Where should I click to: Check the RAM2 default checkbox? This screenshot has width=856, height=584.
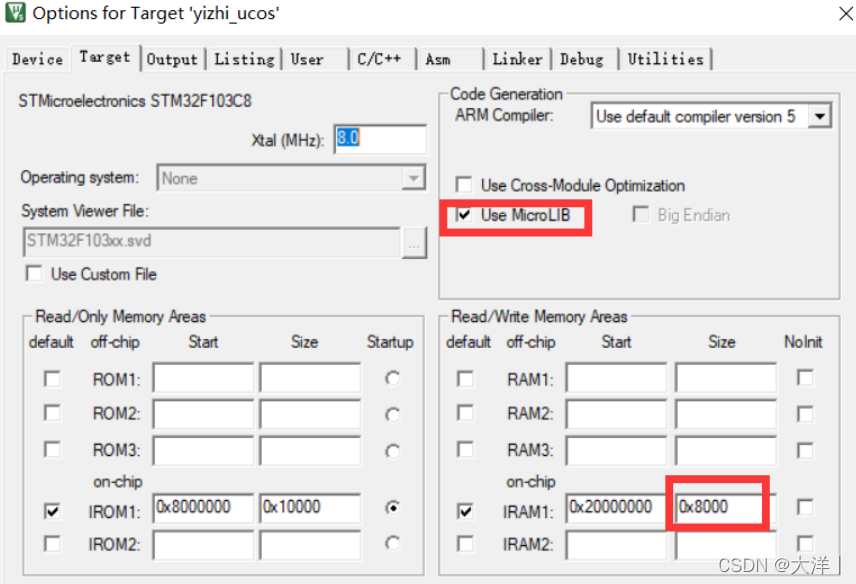tap(465, 413)
